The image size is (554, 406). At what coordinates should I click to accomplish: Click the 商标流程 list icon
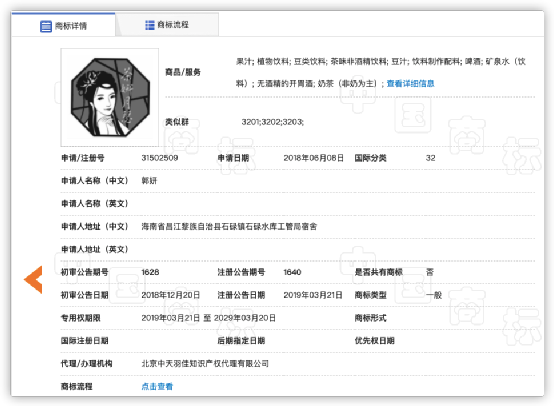[x=150, y=25]
